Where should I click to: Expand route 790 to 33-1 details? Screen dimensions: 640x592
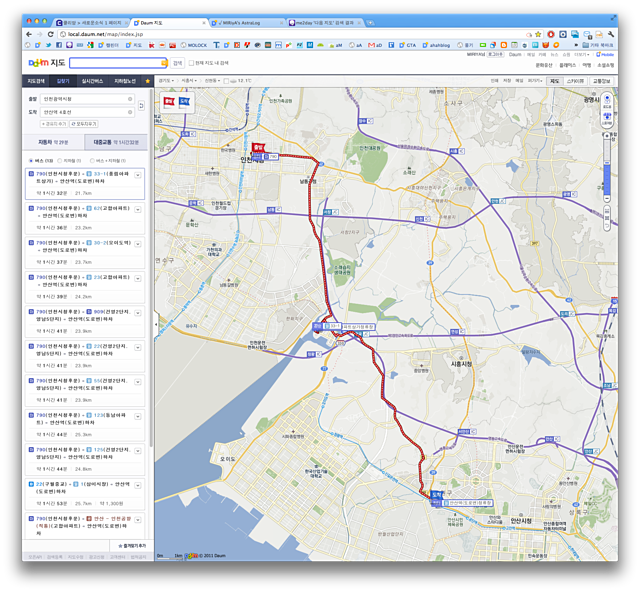coord(138,175)
